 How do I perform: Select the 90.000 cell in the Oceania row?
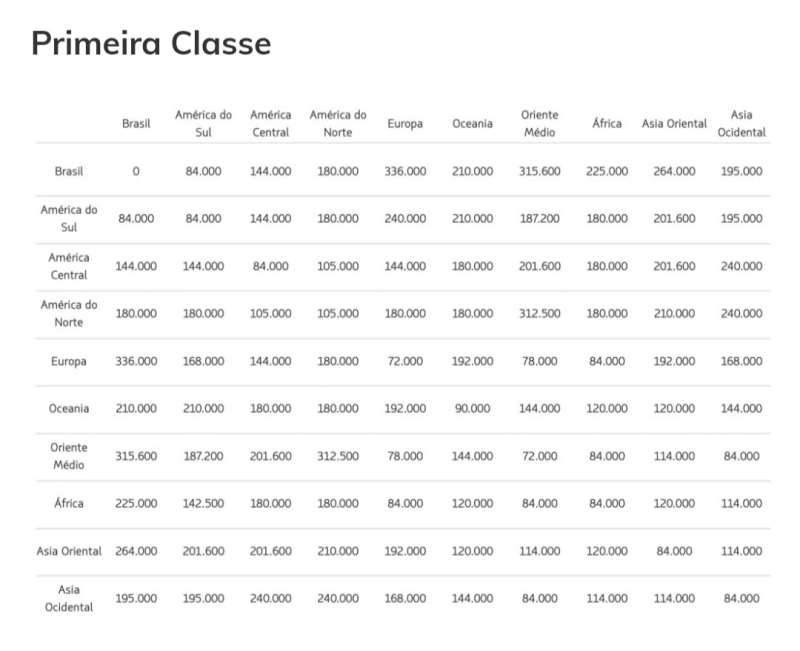[472, 408]
